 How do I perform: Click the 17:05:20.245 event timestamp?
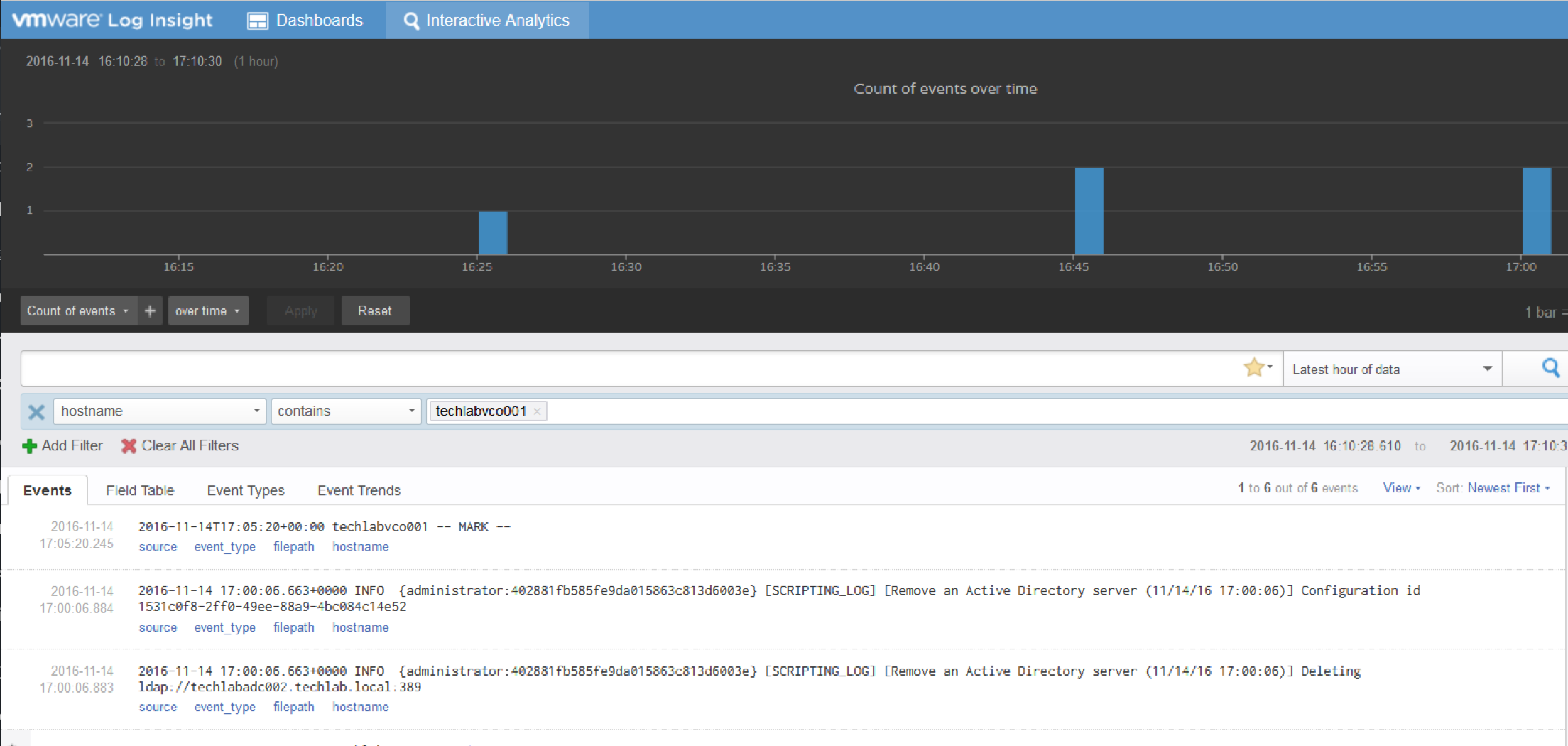point(77,535)
